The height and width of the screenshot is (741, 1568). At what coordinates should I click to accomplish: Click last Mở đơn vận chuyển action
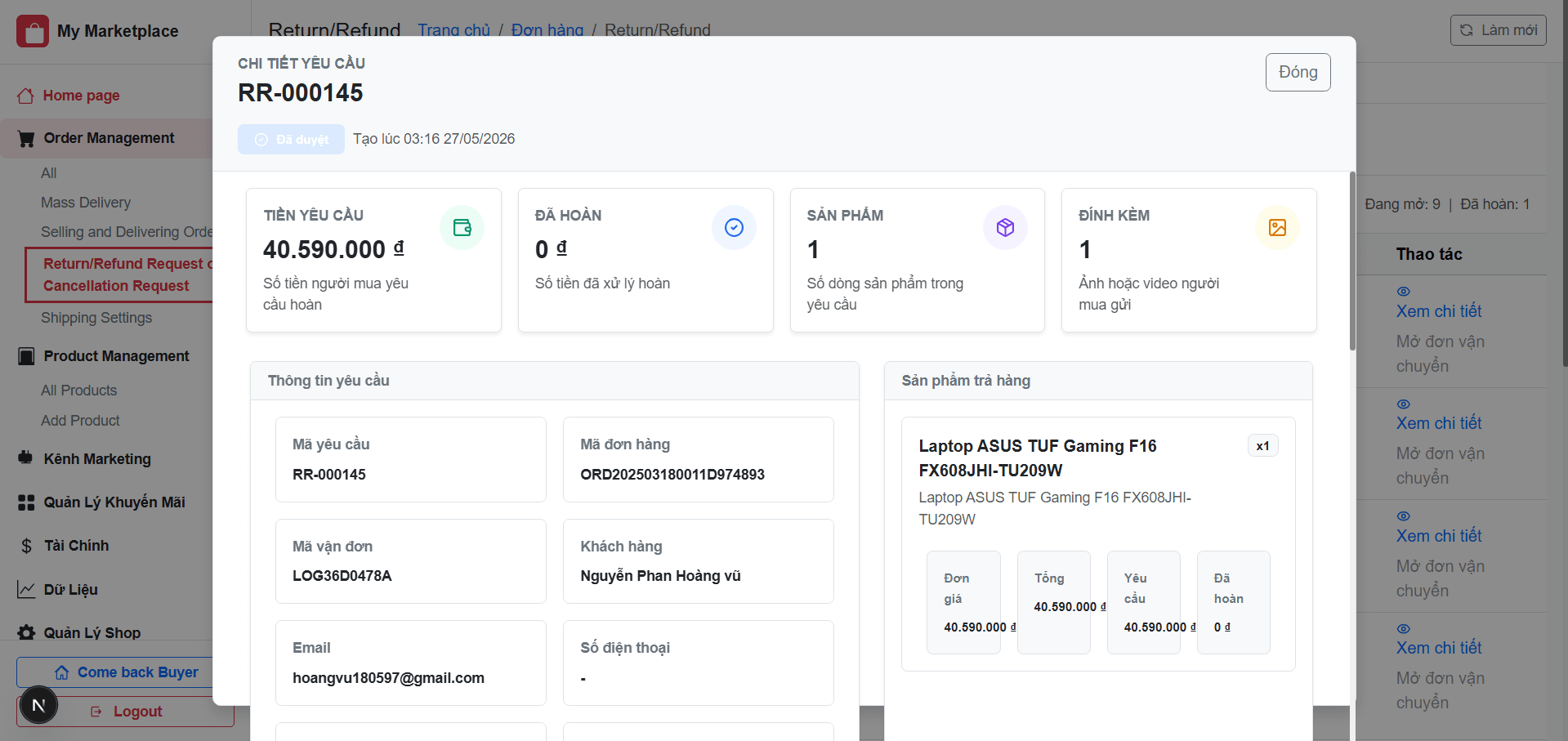click(x=1441, y=690)
